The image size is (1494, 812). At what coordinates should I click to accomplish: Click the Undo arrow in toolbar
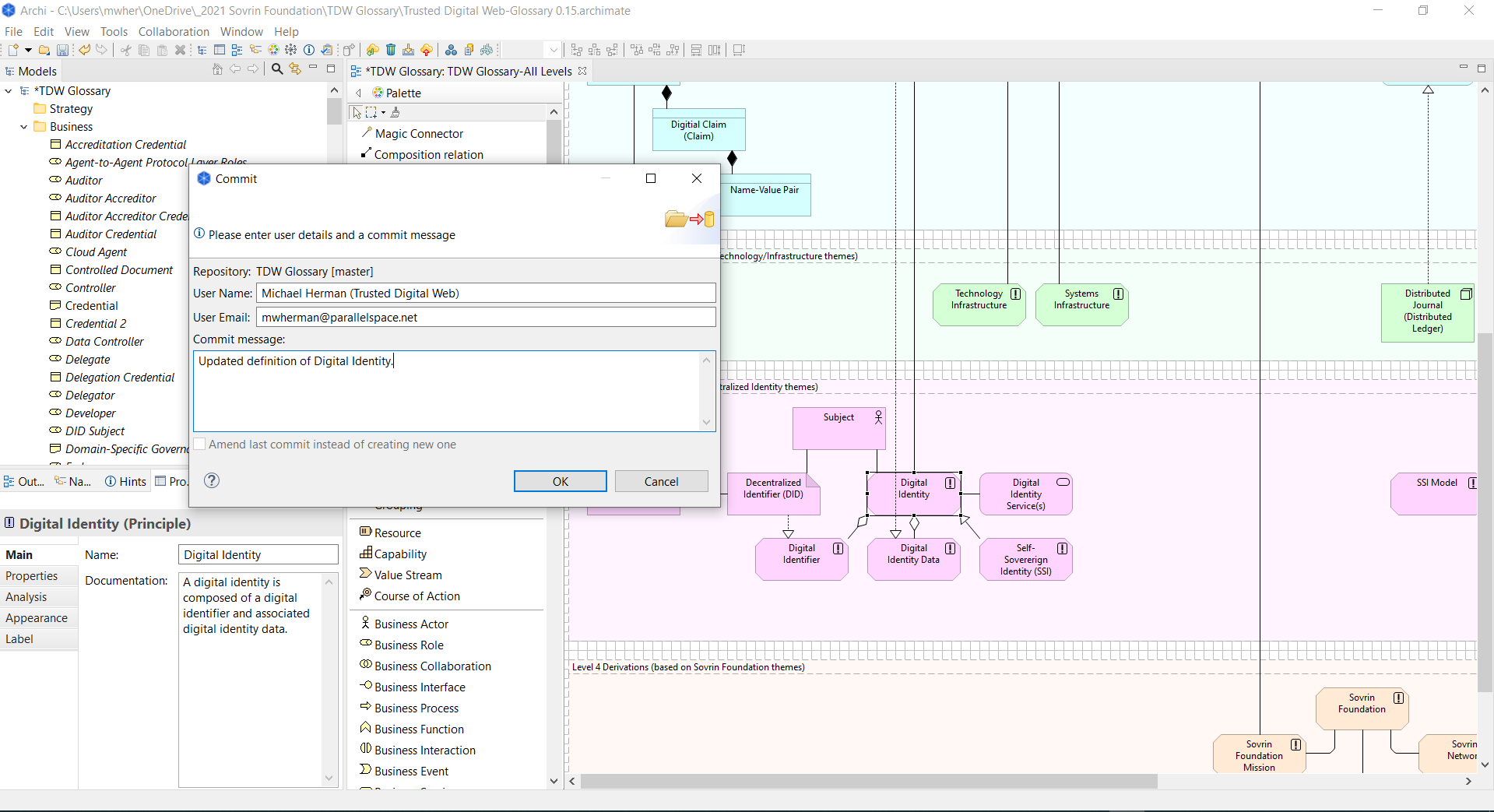click(x=84, y=50)
